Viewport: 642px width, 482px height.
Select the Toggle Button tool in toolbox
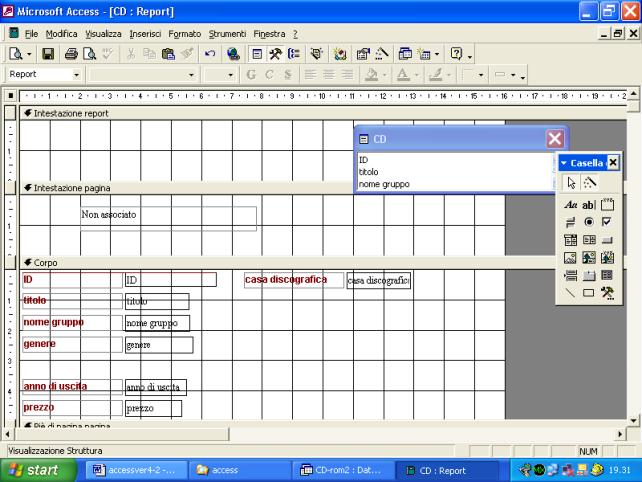point(570,222)
